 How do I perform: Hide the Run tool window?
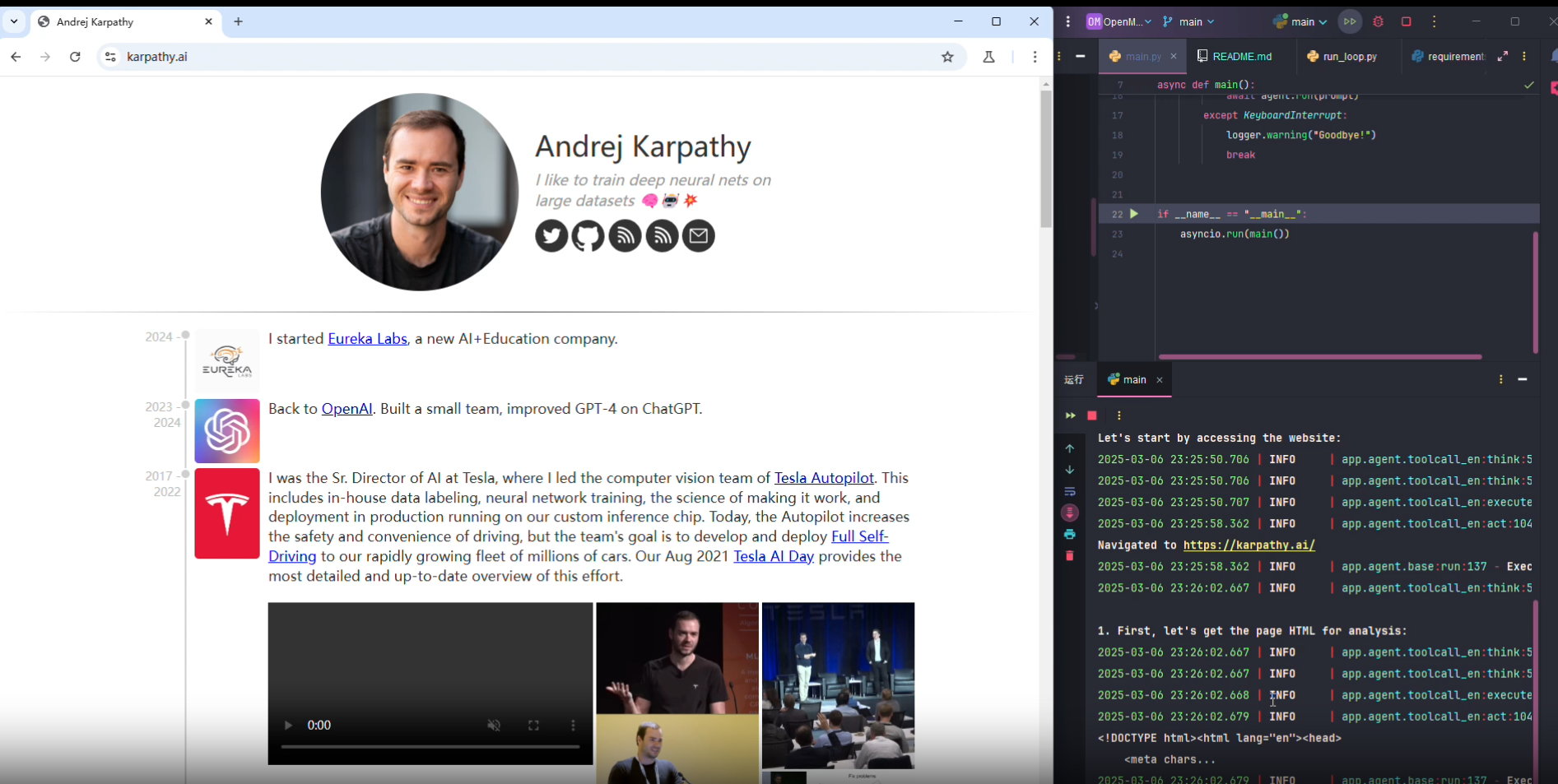point(1523,379)
